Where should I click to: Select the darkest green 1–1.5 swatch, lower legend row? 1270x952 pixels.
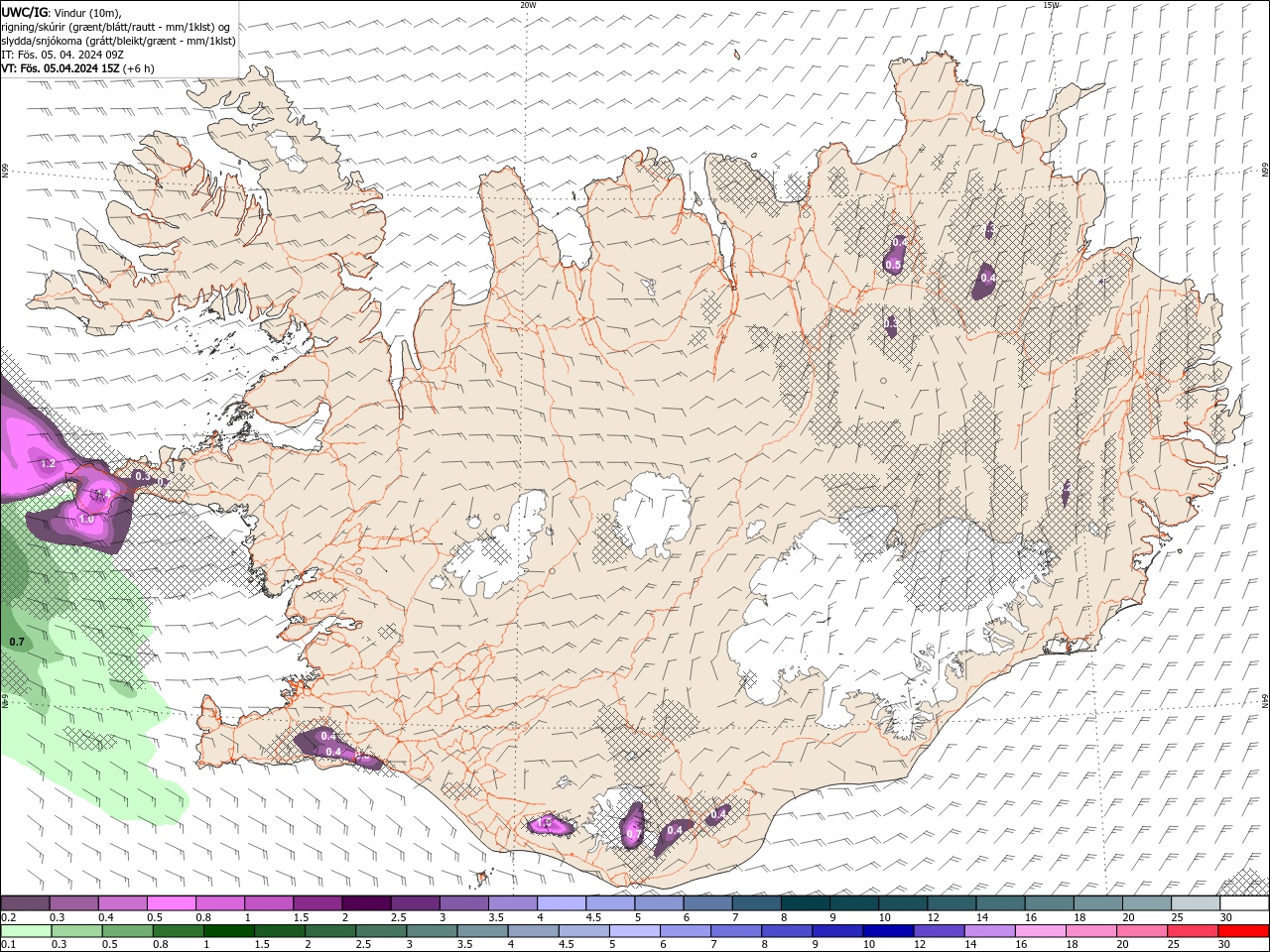tap(229, 931)
